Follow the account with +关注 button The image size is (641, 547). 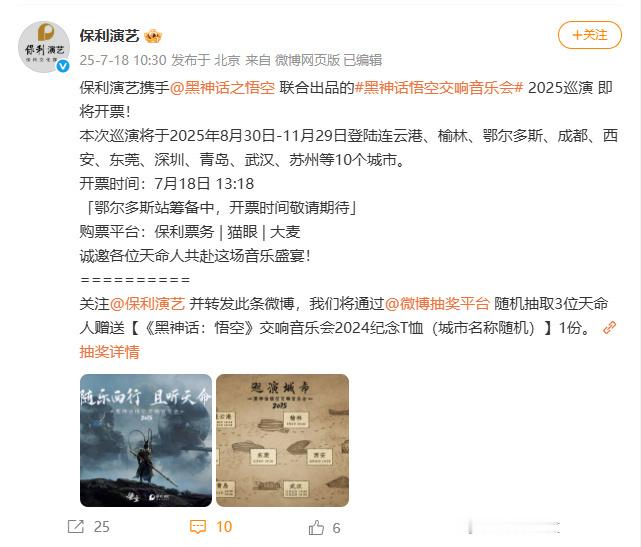point(590,35)
